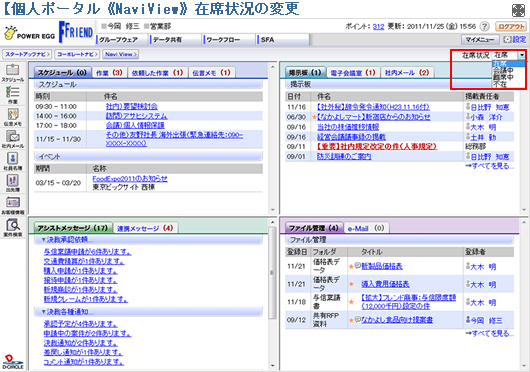
Task: Open the 訪問)アサヒシステム schedule link
Action: pos(137,116)
